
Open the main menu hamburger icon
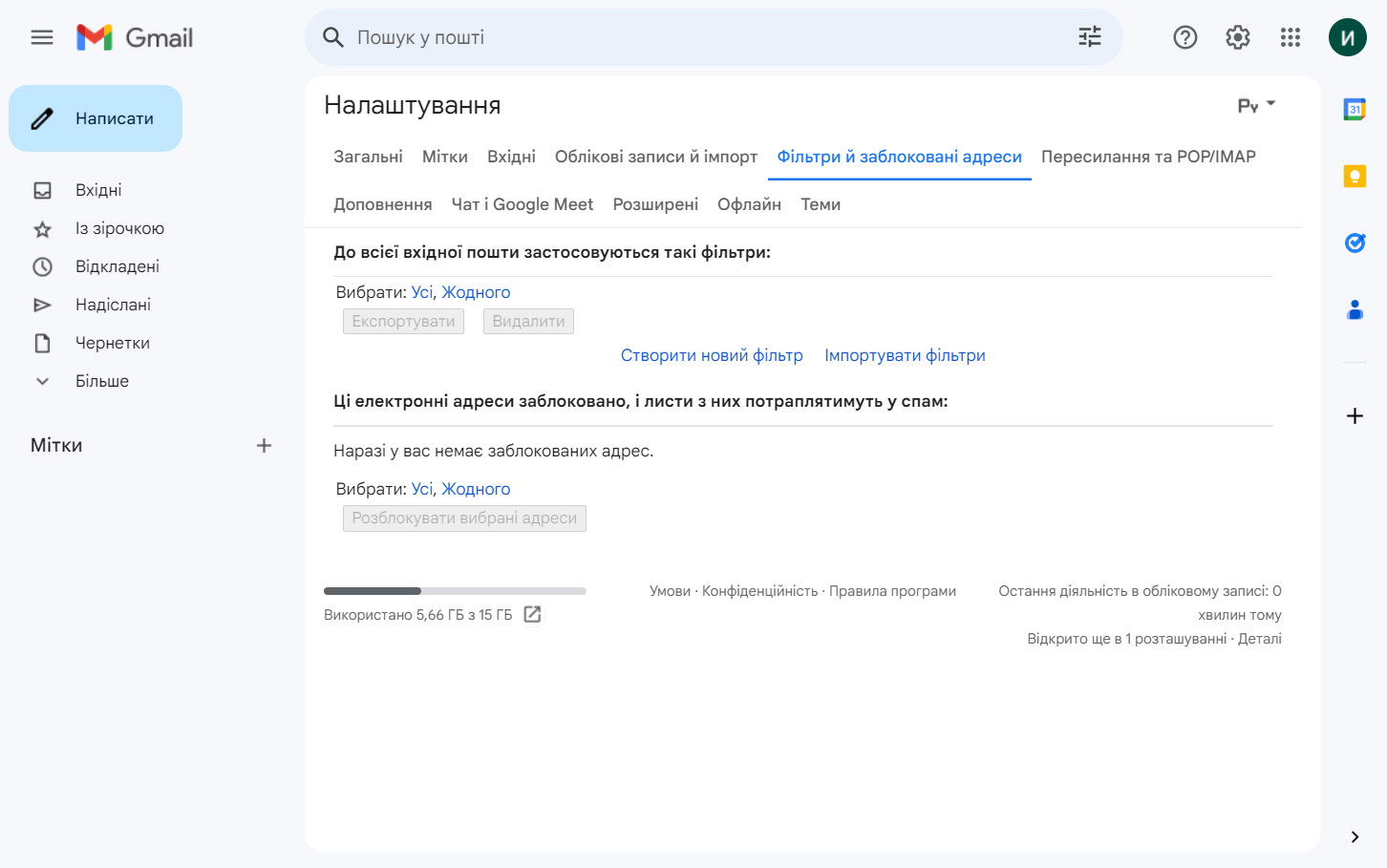42,37
